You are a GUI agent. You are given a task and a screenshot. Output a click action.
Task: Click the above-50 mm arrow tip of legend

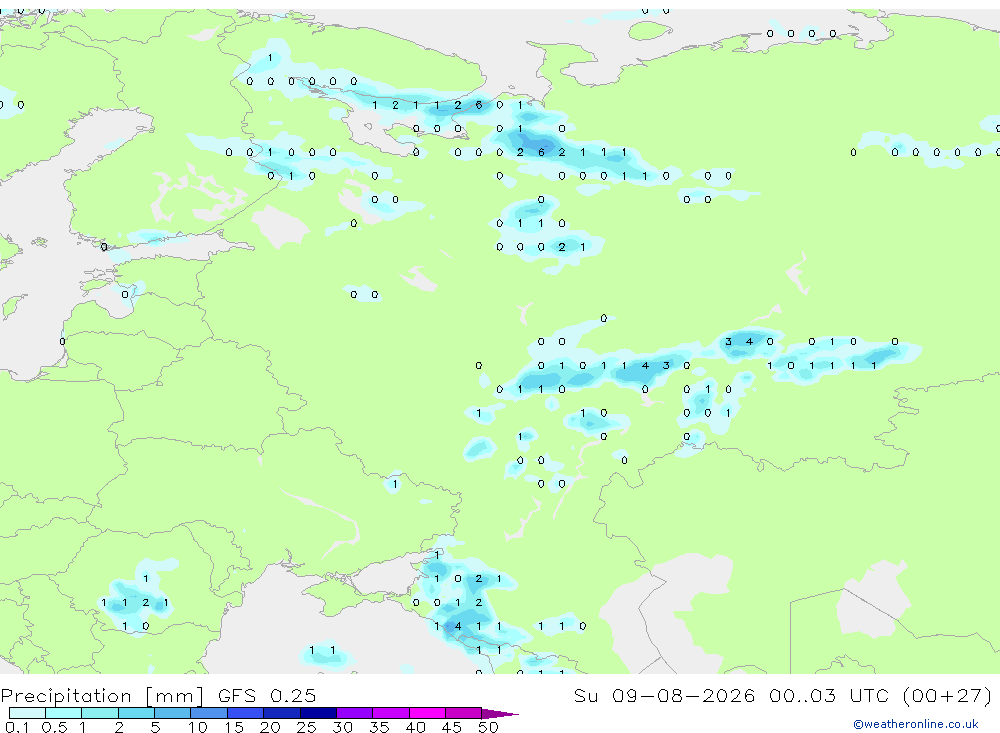tap(500, 714)
